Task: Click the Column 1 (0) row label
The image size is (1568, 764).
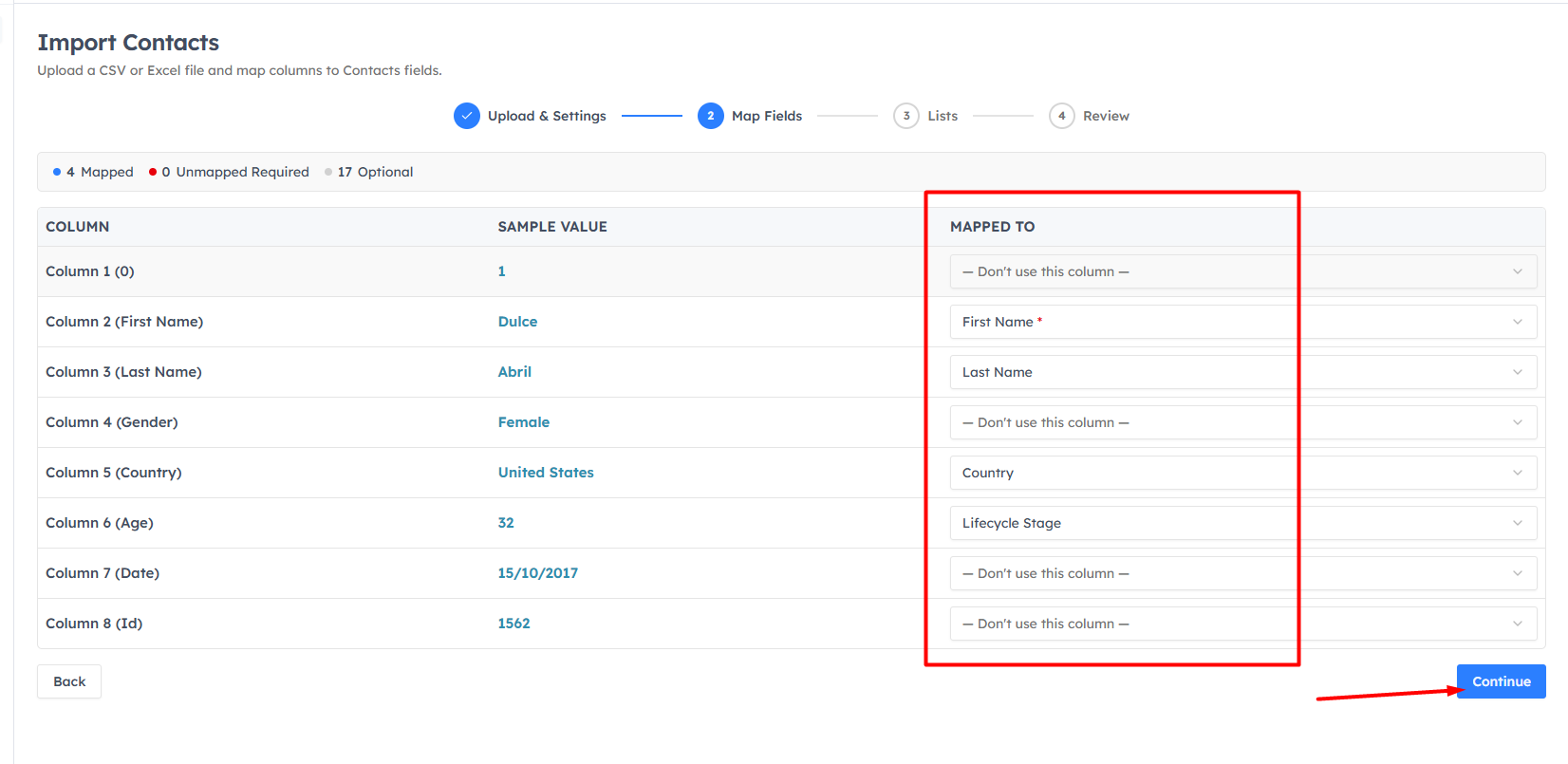Action: (90, 271)
